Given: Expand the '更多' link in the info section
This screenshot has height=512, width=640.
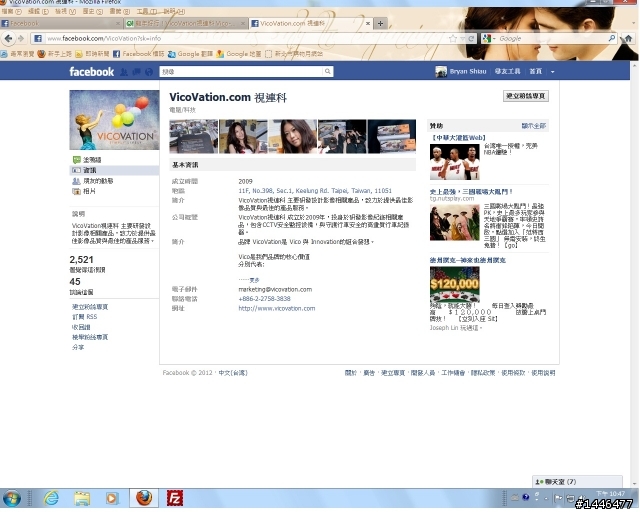Looking at the screenshot, I should 254,280.
